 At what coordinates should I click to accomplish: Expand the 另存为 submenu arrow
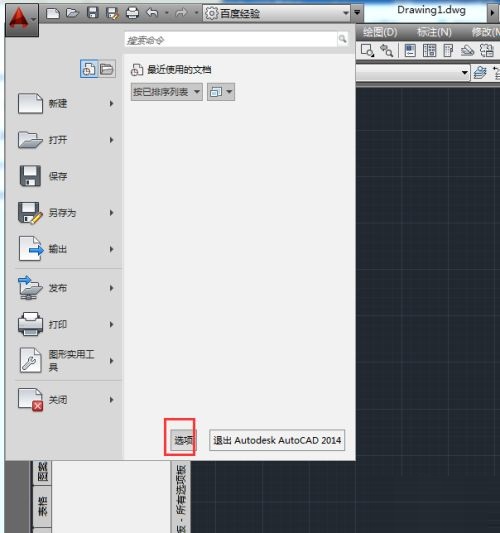(x=111, y=213)
